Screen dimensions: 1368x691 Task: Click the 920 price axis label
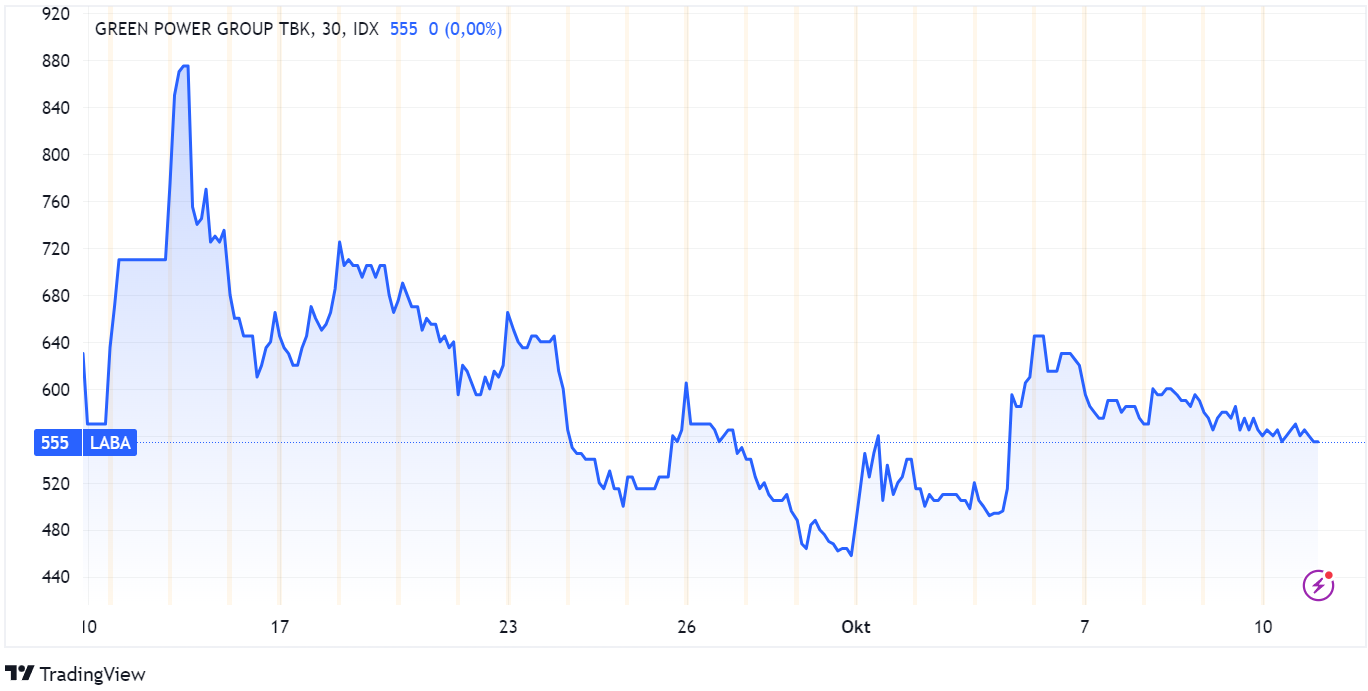point(55,14)
